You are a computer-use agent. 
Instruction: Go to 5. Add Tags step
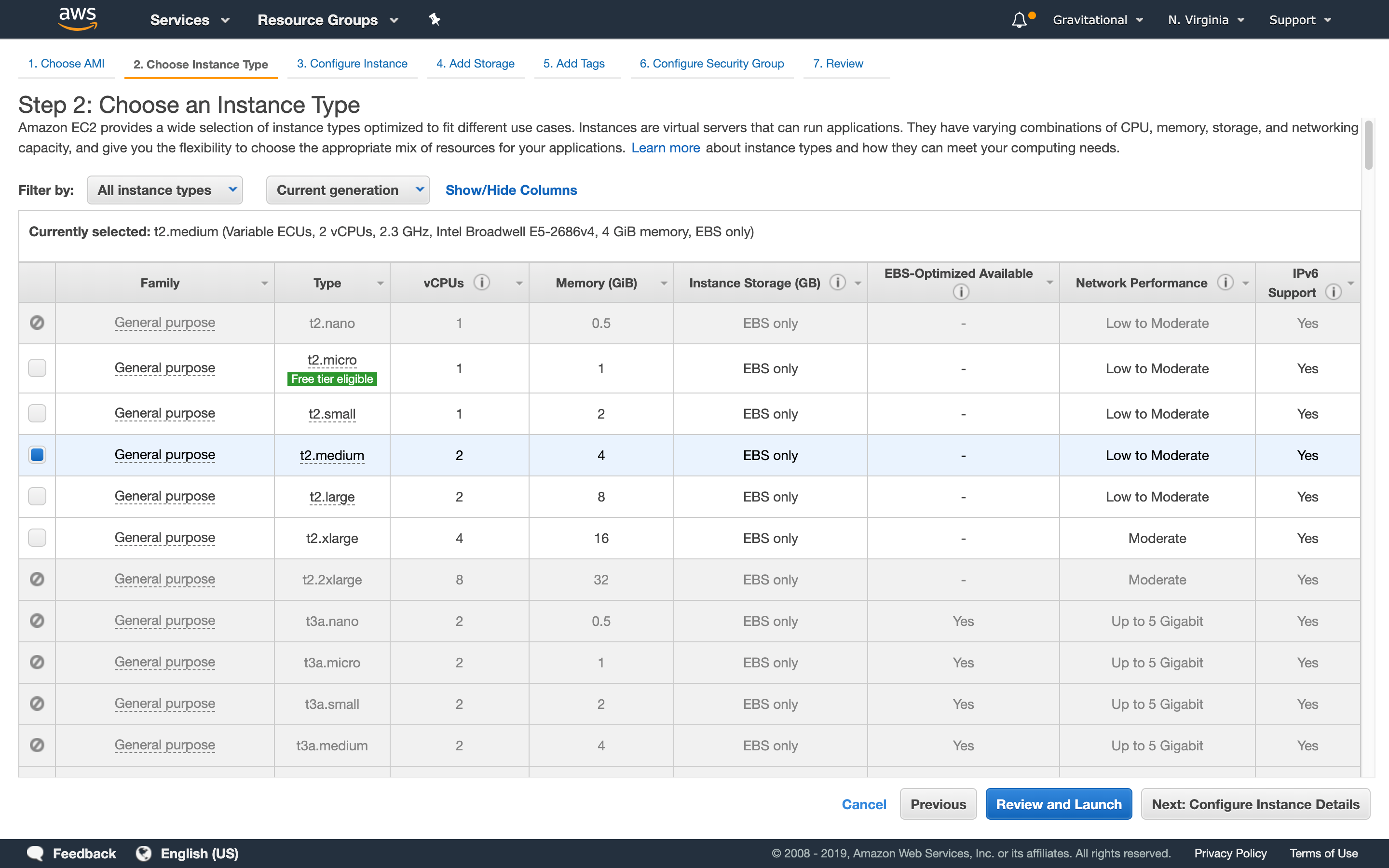(574, 64)
